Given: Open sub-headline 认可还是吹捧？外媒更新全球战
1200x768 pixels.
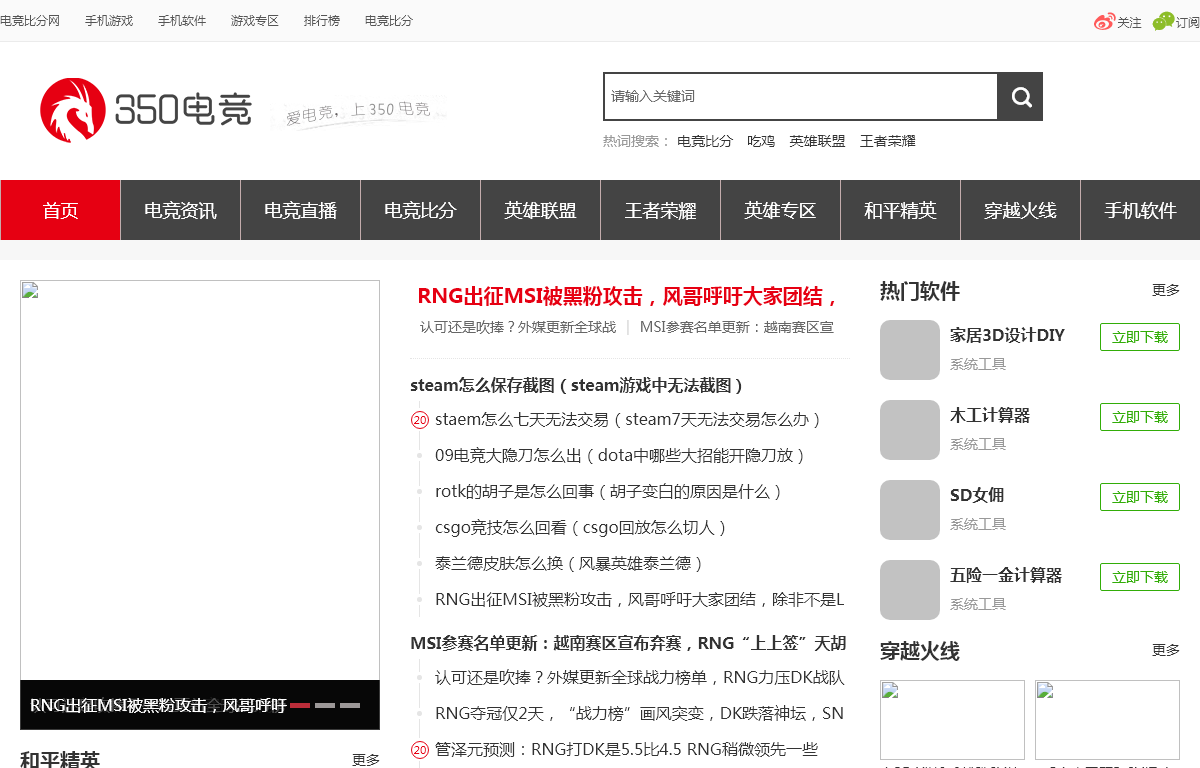Looking at the screenshot, I should (x=518, y=327).
